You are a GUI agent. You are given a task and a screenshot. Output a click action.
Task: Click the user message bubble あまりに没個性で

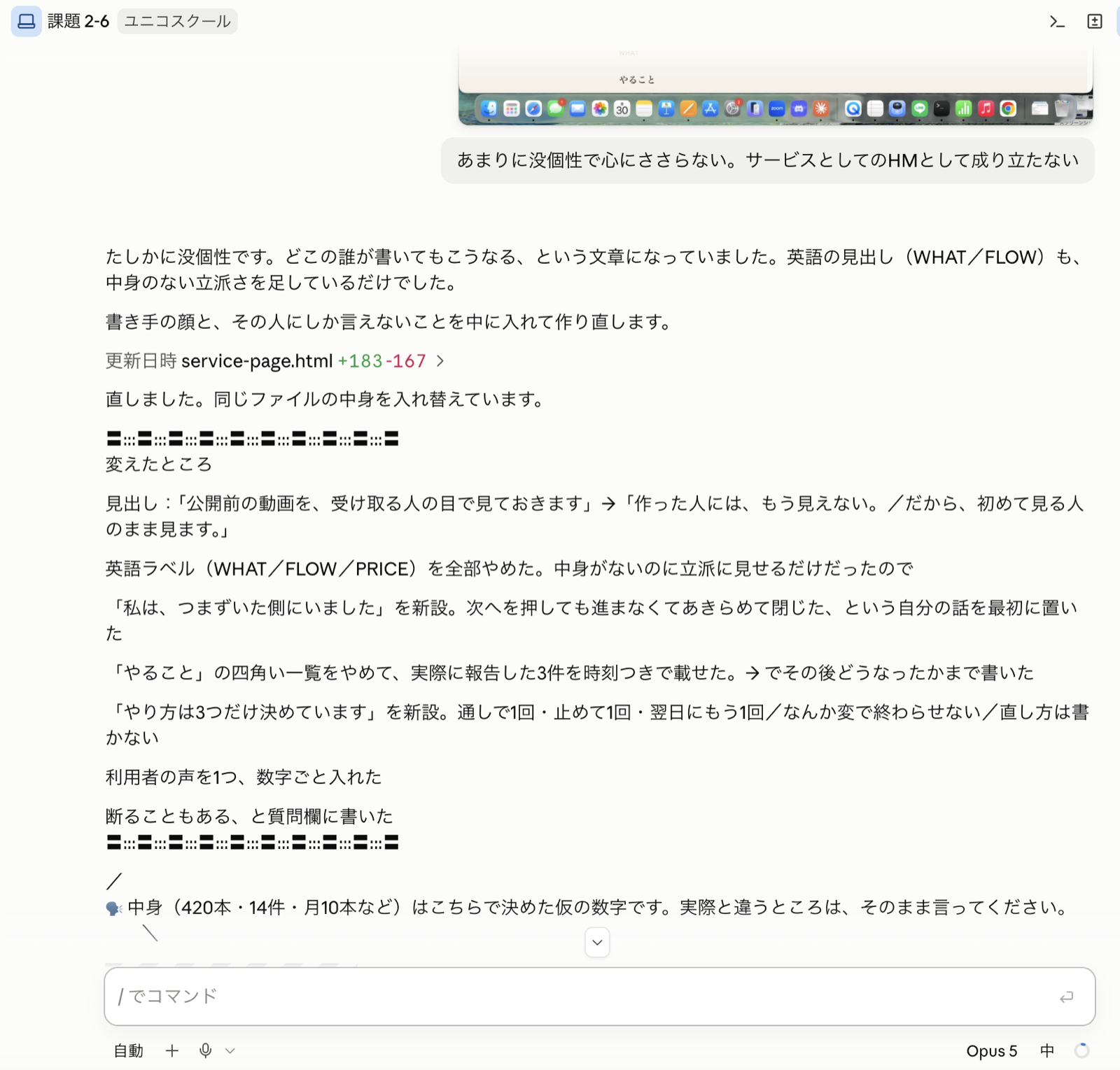coord(767,160)
